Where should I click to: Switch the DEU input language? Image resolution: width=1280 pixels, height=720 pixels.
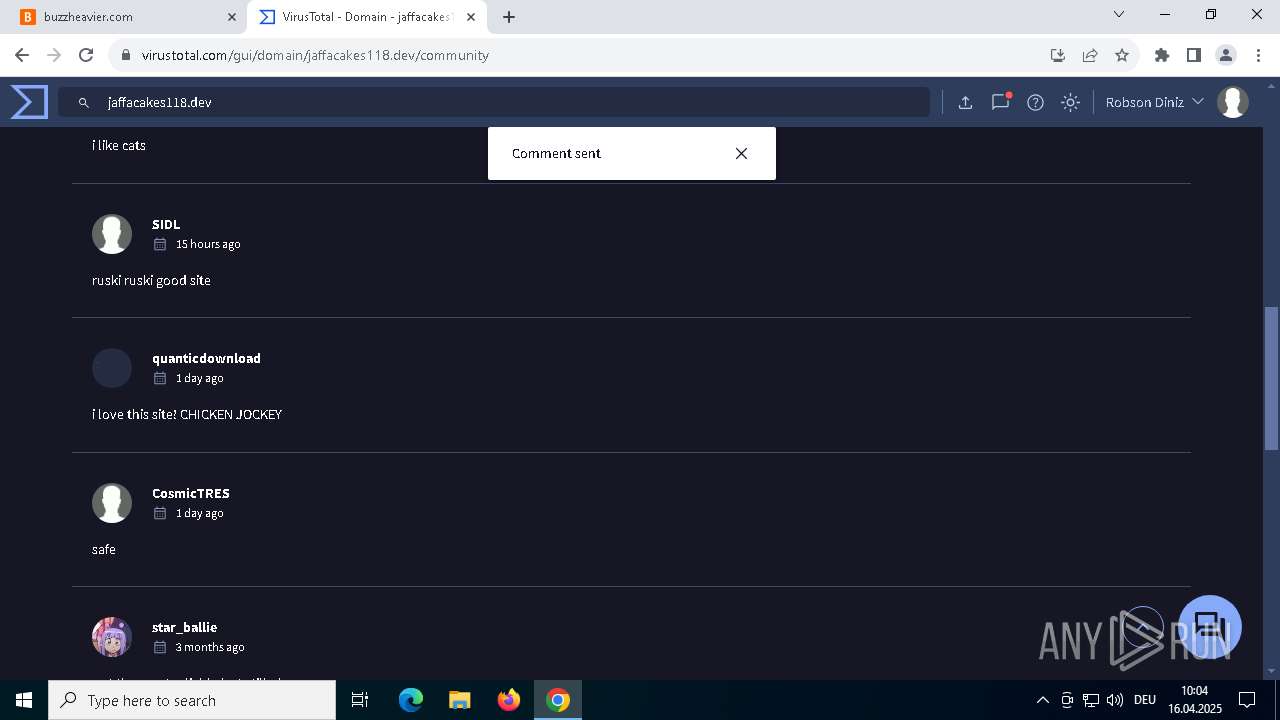(x=1145, y=700)
